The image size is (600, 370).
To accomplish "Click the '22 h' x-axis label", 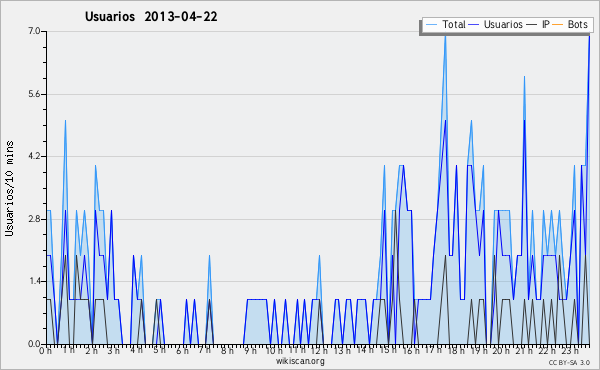I will [x=547, y=351].
